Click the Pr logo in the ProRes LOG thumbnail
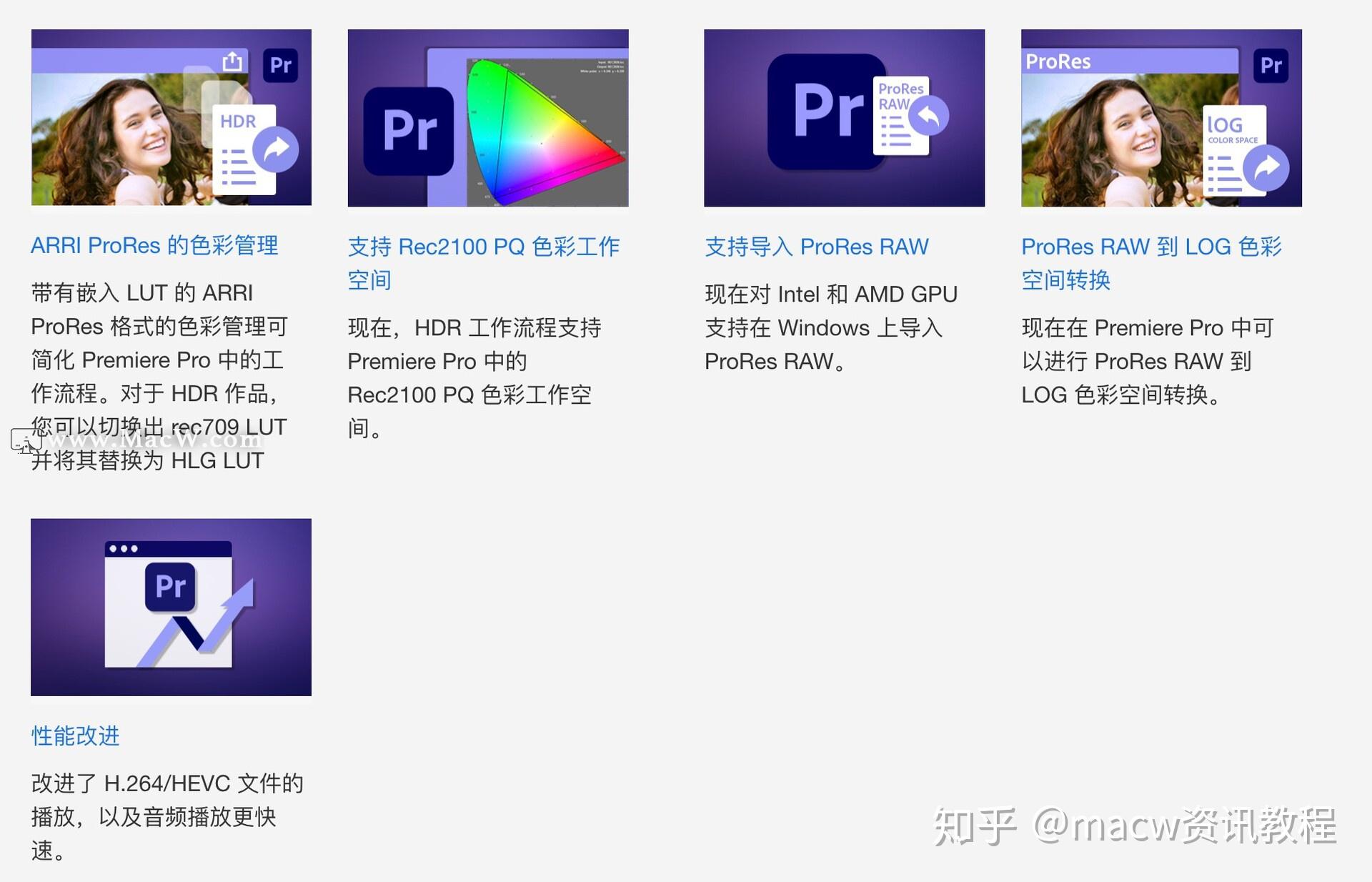Image resolution: width=1372 pixels, height=882 pixels. point(1271,65)
